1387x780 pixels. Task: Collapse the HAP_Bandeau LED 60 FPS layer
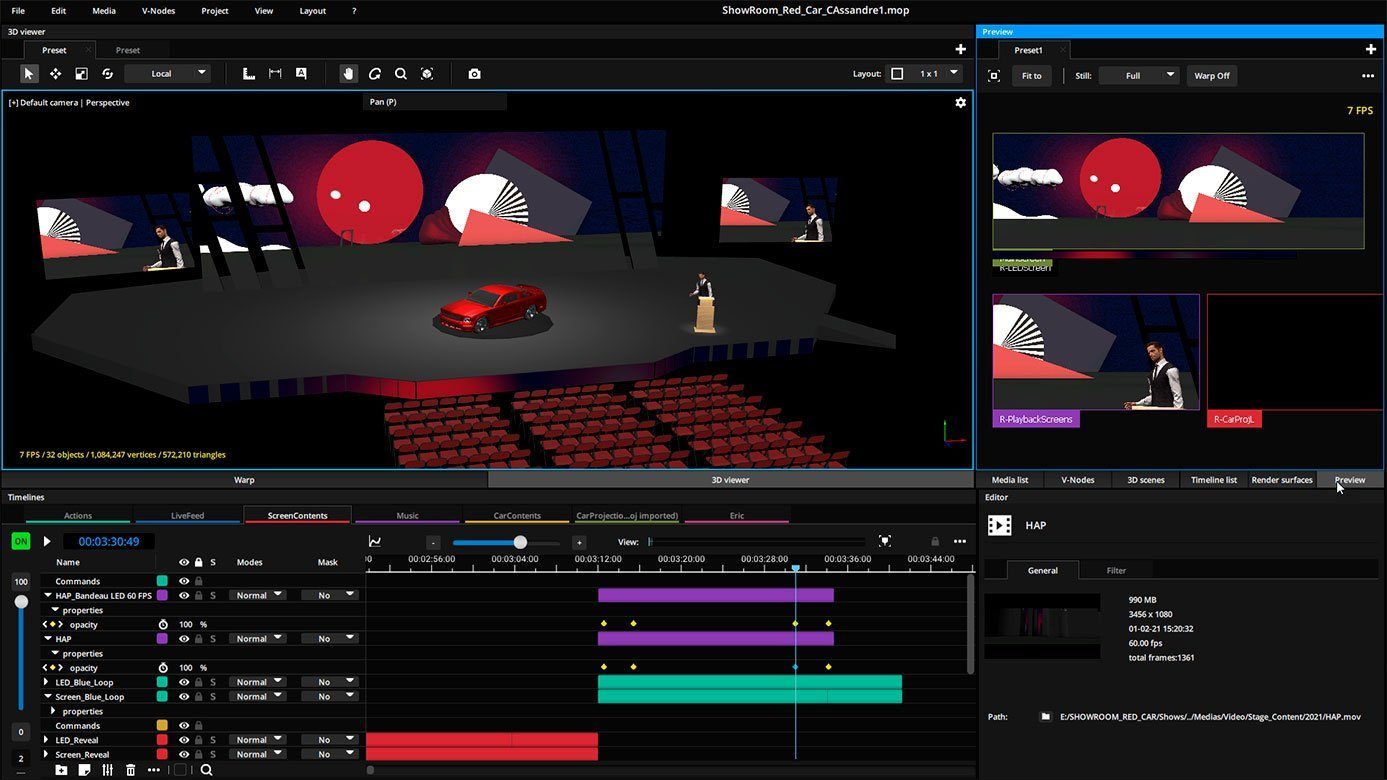47,595
